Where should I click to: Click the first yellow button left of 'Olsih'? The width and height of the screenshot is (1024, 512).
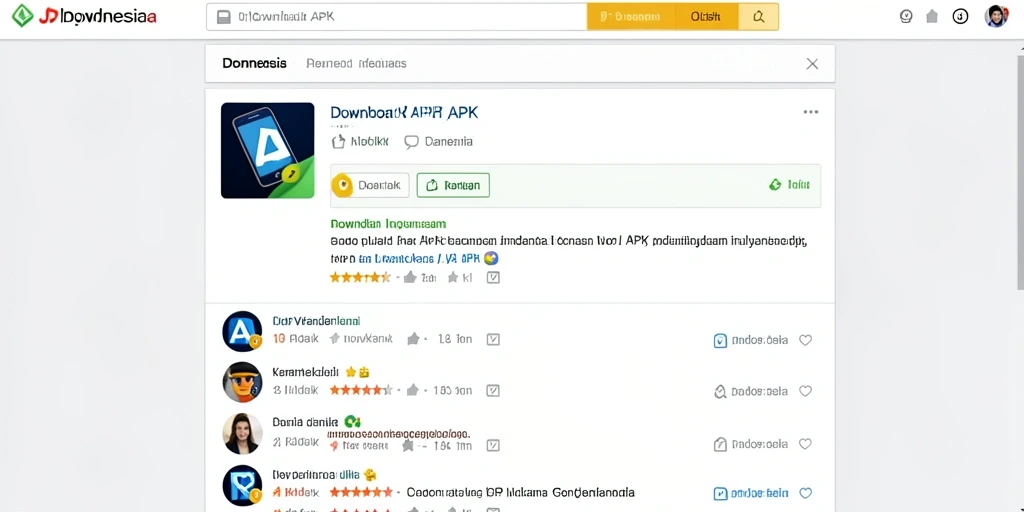[630, 17]
